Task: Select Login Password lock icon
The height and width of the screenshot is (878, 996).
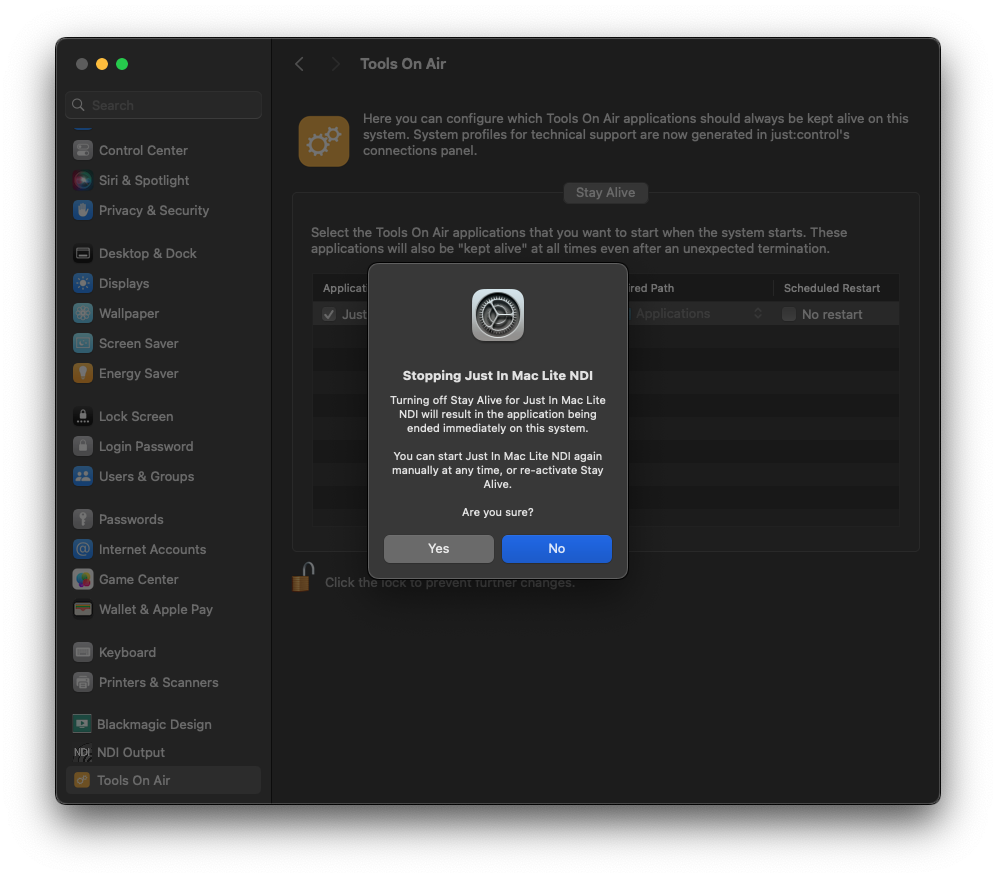Action: click(x=83, y=446)
